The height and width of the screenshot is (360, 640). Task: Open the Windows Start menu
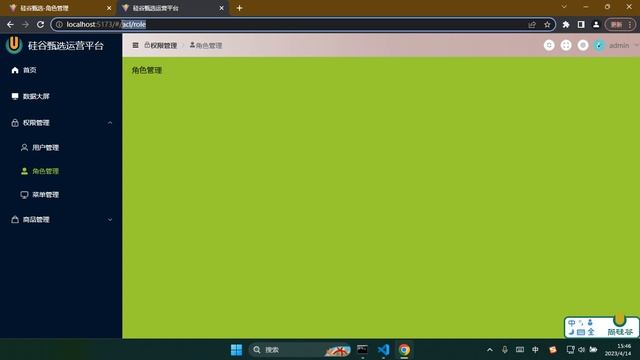236,350
